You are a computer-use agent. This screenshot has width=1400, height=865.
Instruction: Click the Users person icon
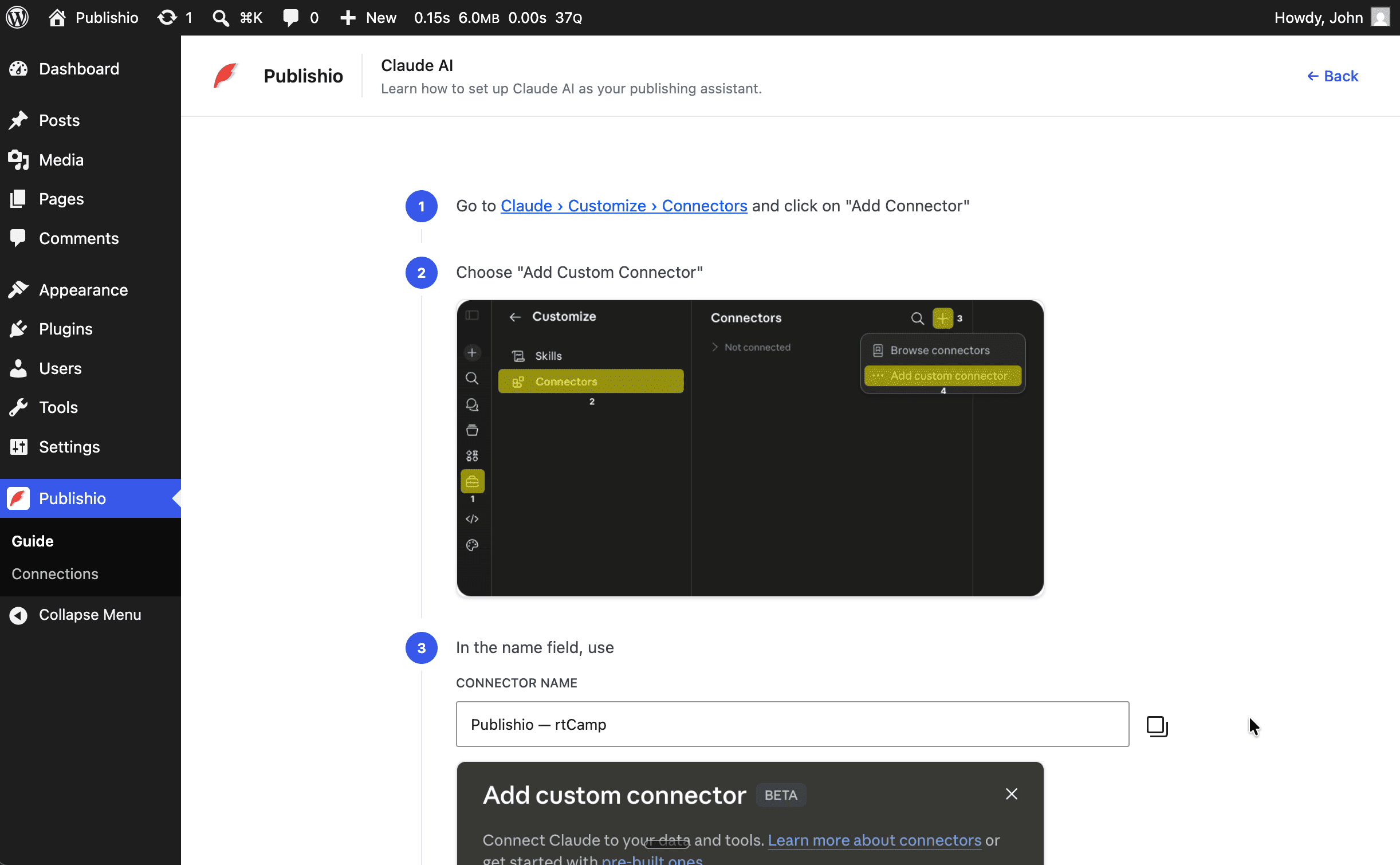coord(18,368)
